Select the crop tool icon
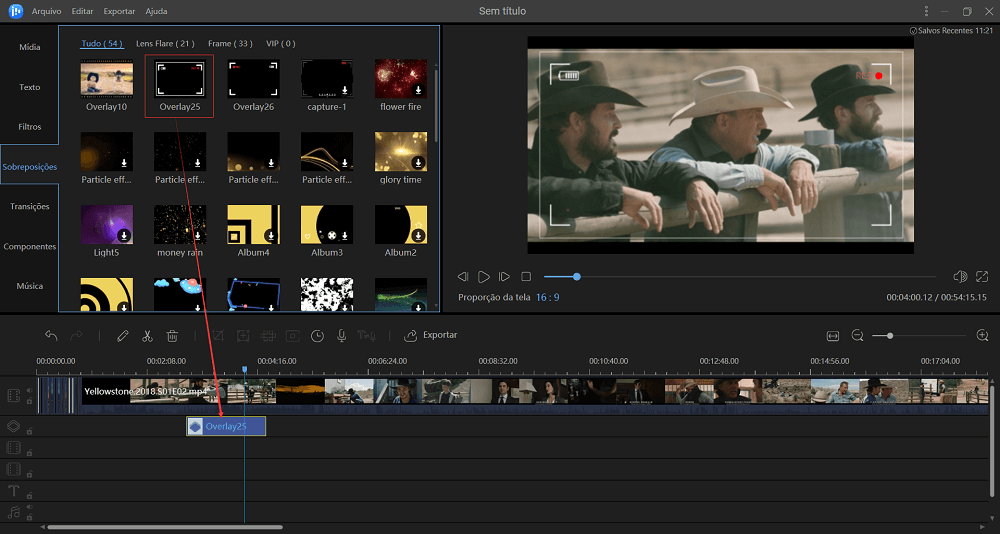The height and width of the screenshot is (534, 1000). click(x=218, y=335)
